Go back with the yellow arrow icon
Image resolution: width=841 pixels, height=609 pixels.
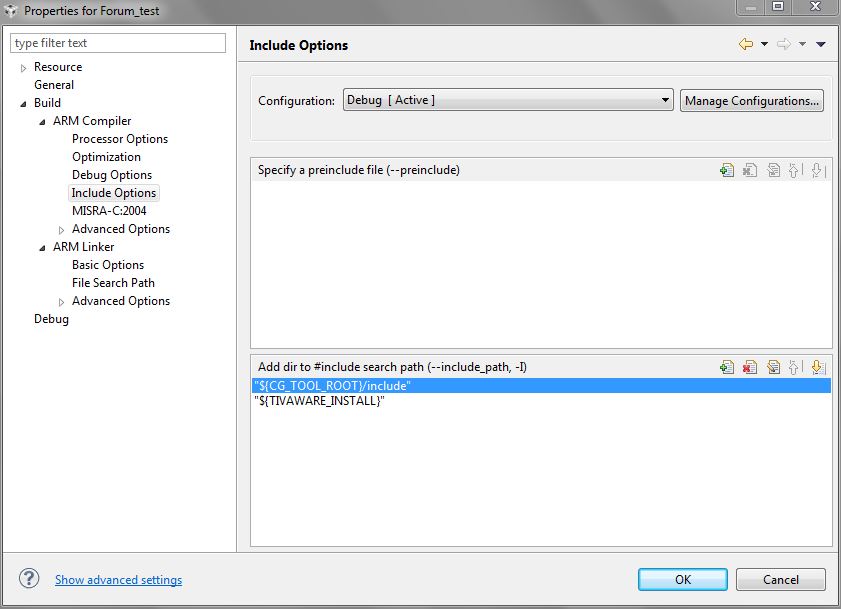tap(746, 44)
